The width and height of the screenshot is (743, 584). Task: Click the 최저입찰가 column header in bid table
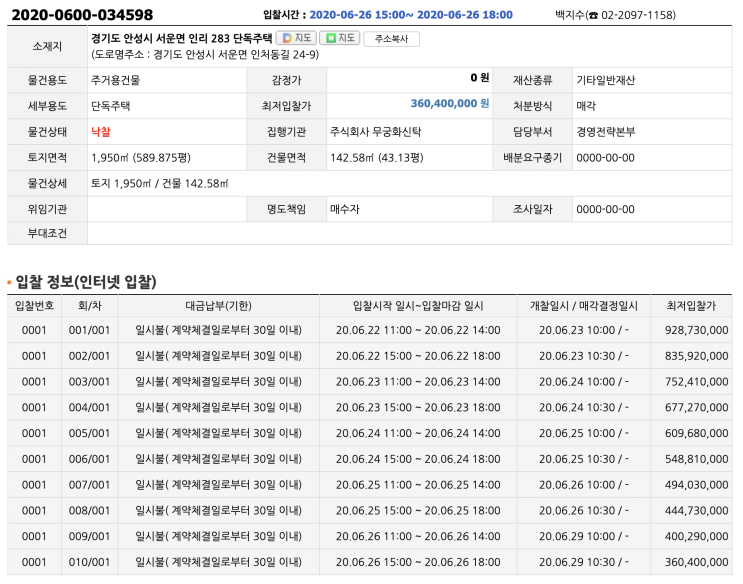click(x=691, y=306)
